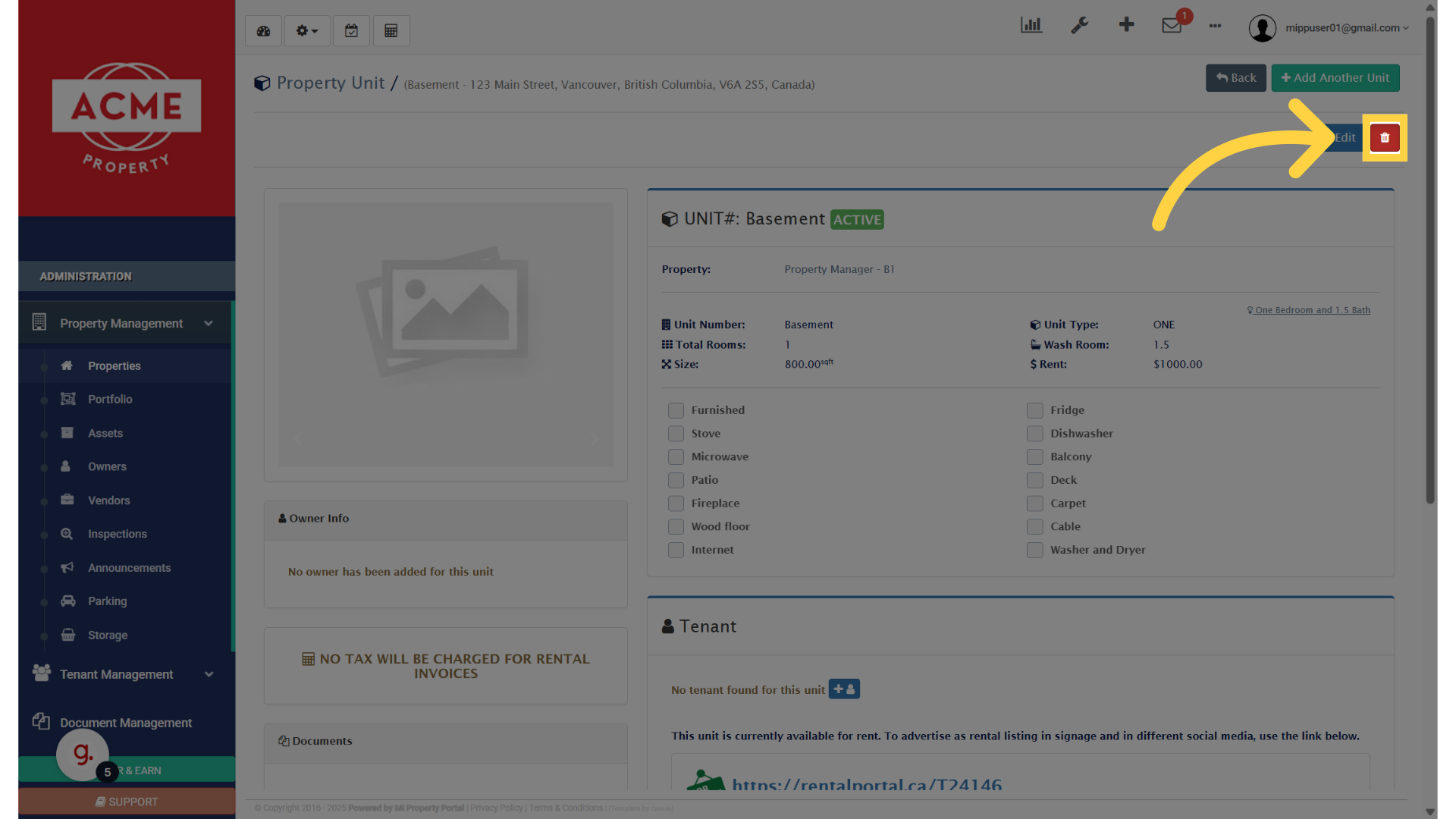The height and width of the screenshot is (819, 1456).
Task: Click the Document Management files icon
Action: click(x=41, y=721)
